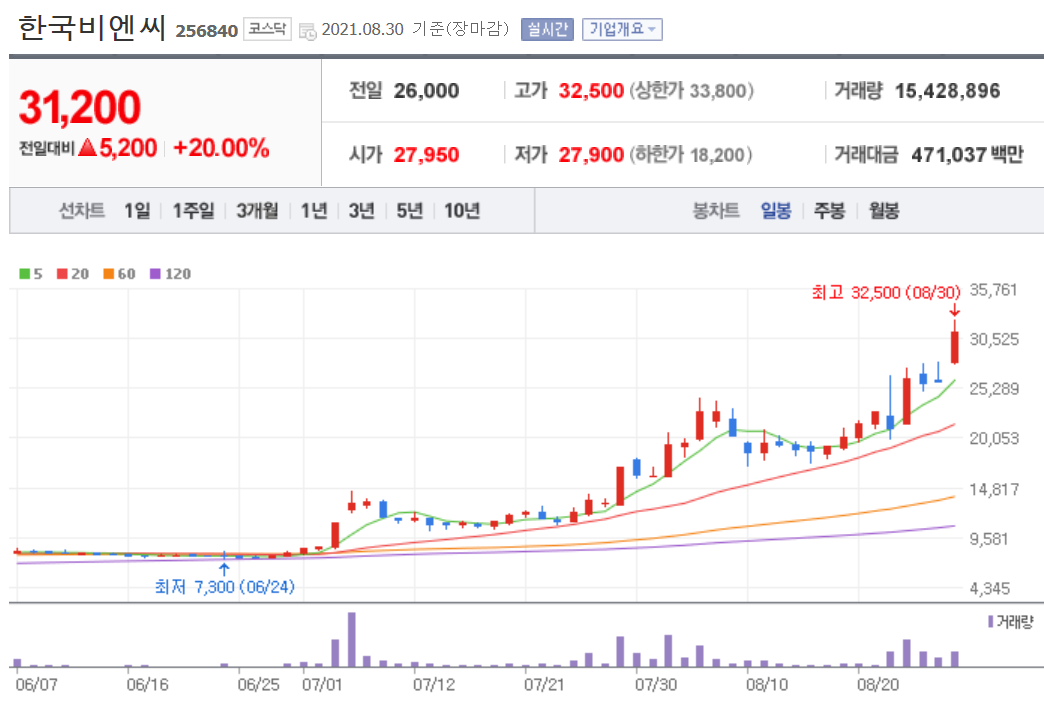The image size is (1044, 703).
Task: Click the red 20-day moving average swatch
Action: click(62, 274)
